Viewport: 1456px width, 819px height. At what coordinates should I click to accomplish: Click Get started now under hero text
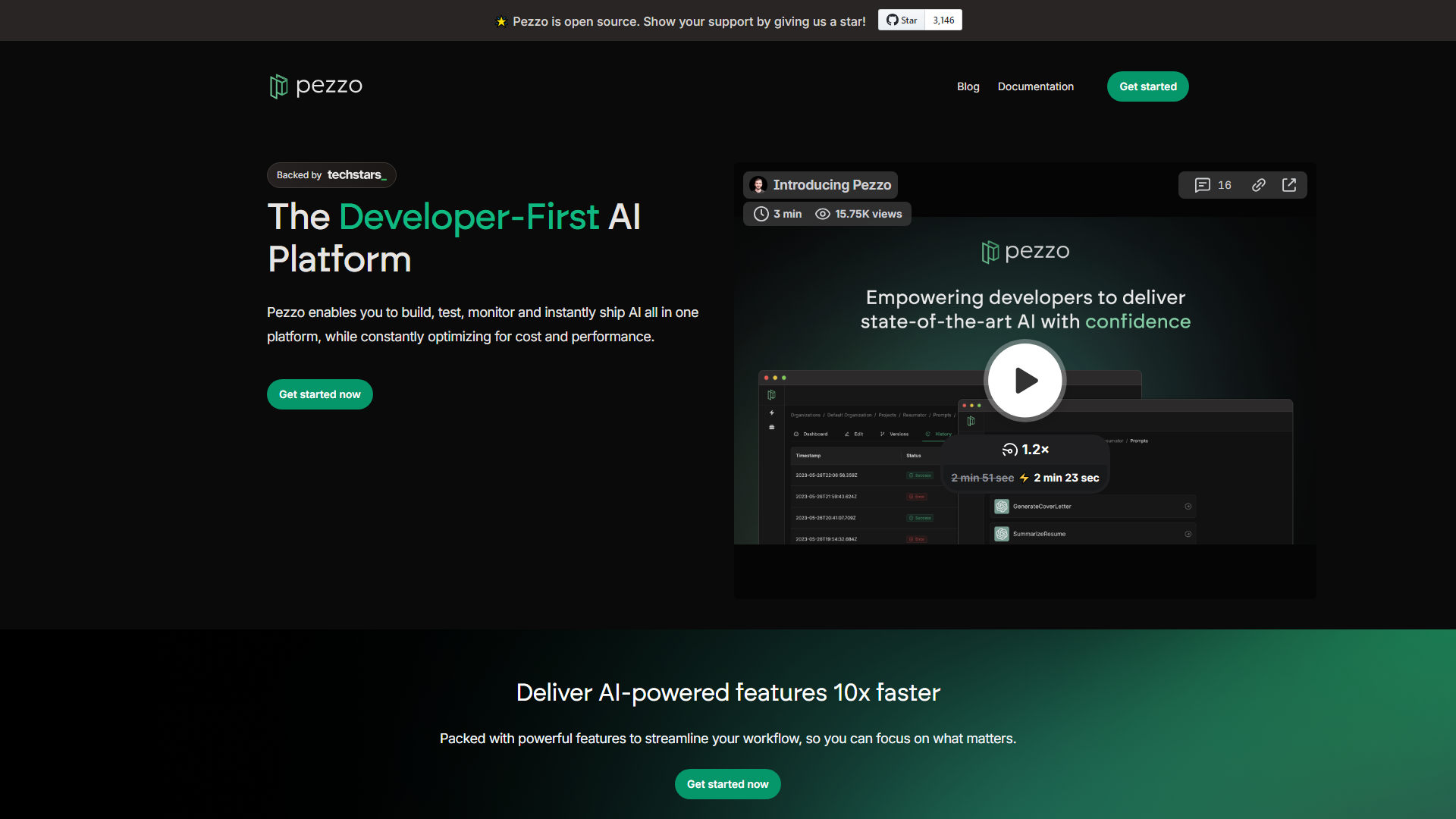(319, 394)
